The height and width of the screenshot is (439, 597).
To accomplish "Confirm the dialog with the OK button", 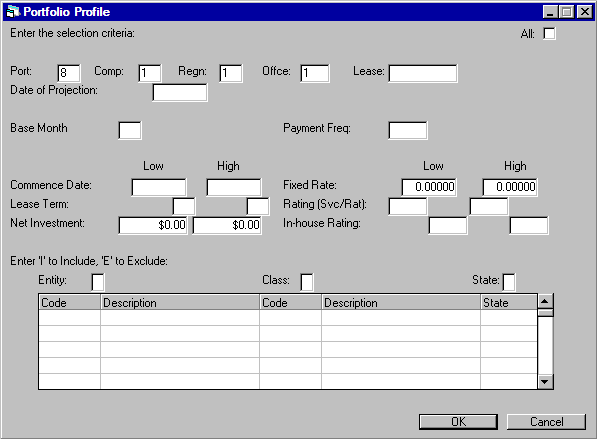I will tap(458, 422).
